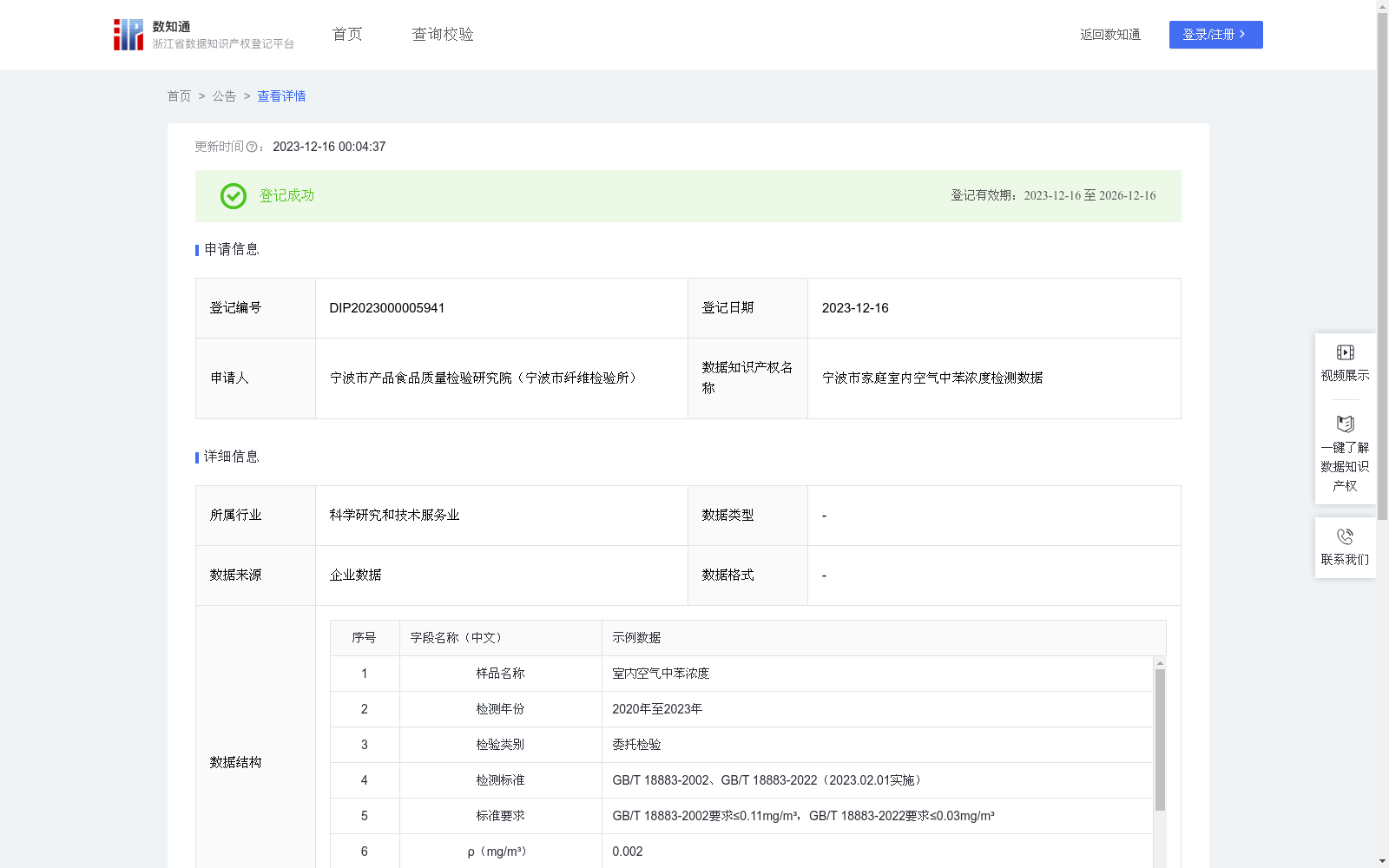Click the 查看详情 breadcrumb item
The width and height of the screenshot is (1389, 868).
[281, 96]
